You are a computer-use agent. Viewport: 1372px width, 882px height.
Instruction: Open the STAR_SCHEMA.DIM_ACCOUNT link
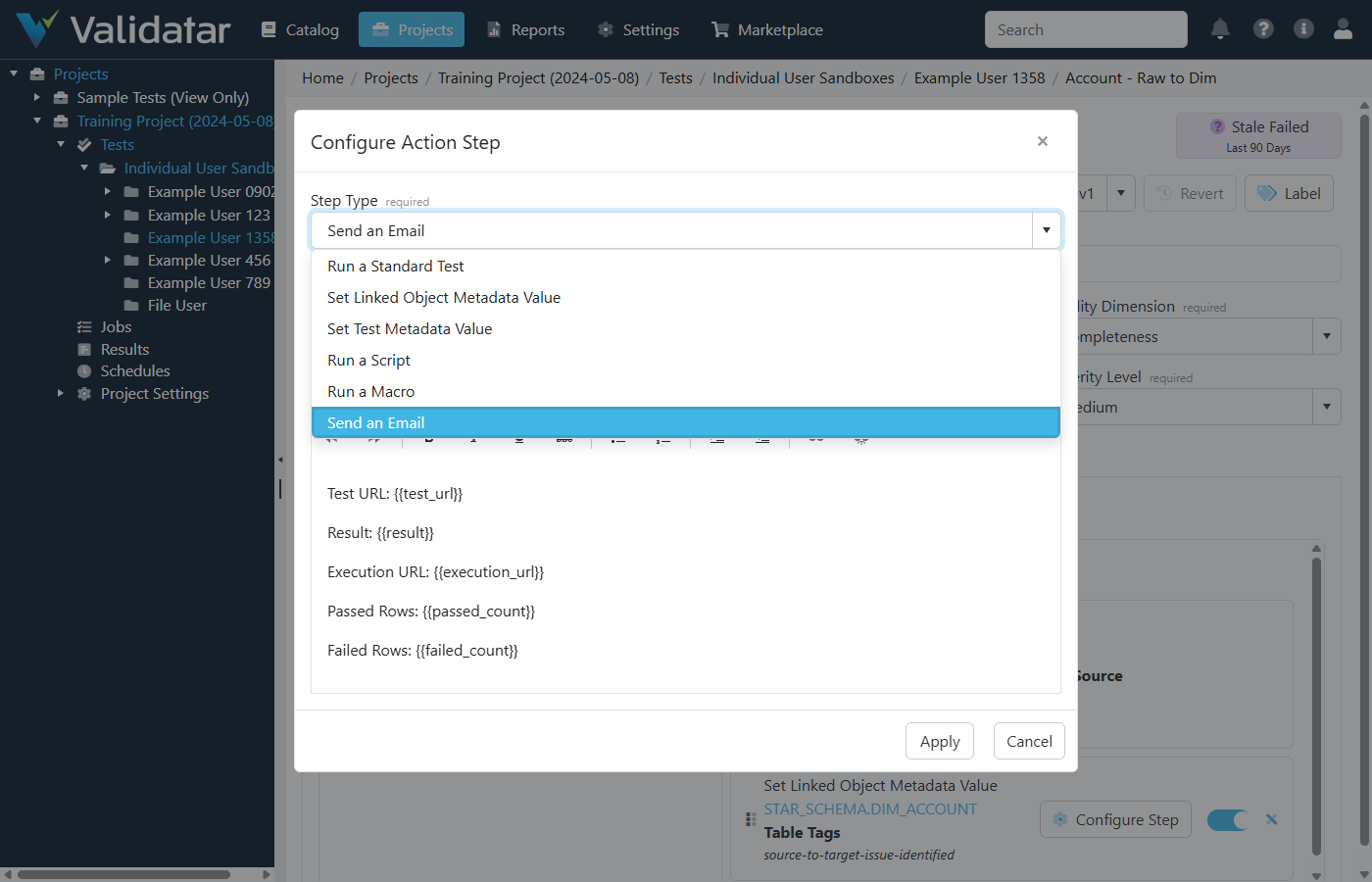tap(870, 808)
